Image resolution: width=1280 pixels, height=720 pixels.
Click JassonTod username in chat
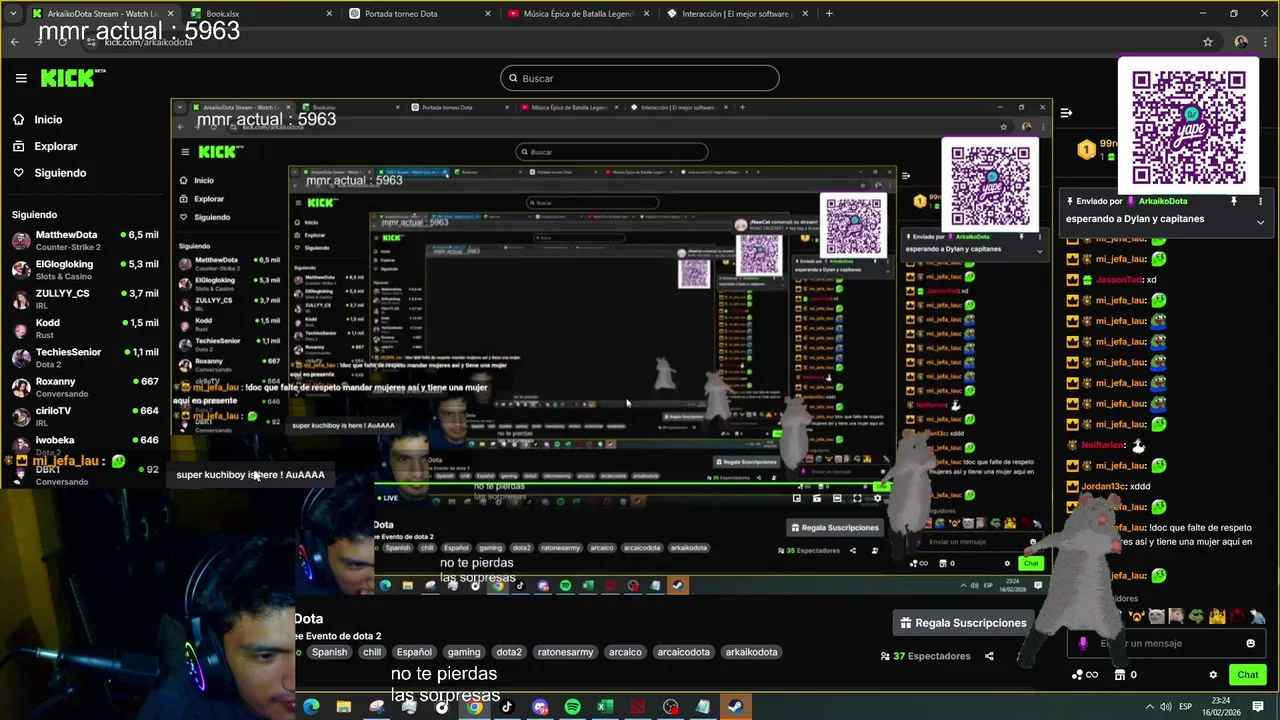tap(1119, 280)
